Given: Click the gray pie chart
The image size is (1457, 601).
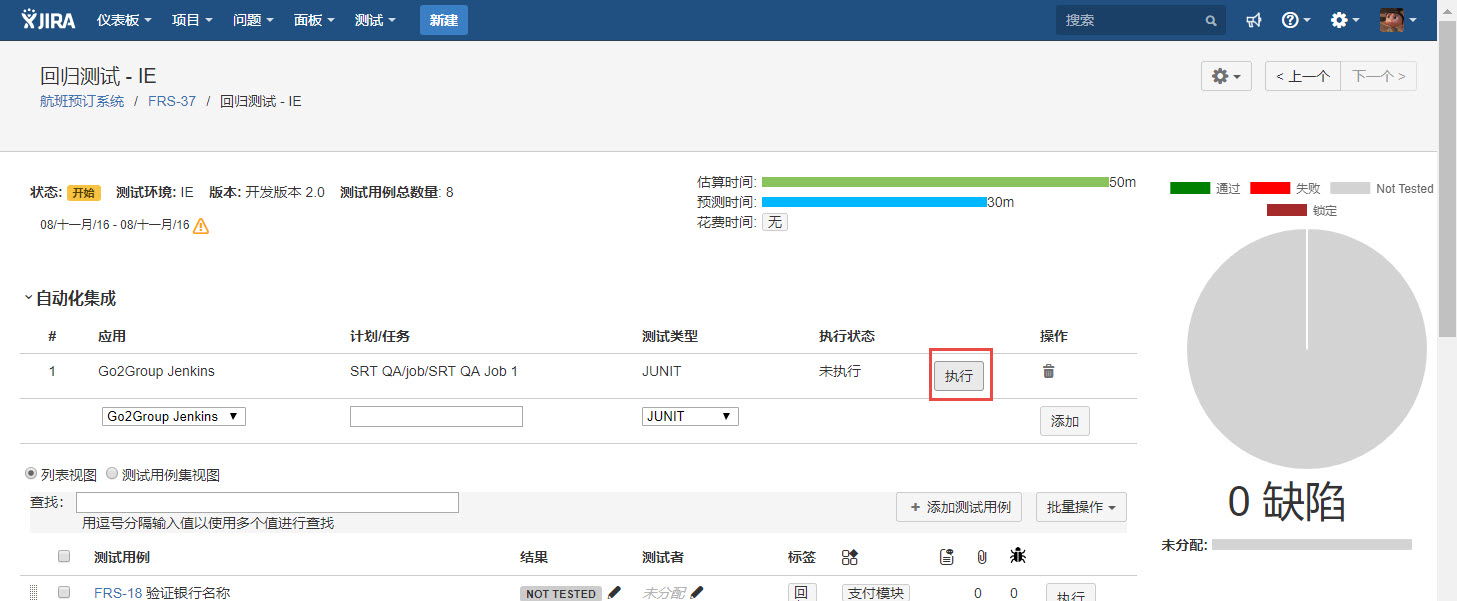Looking at the screenshot, I should (1307, 348).
